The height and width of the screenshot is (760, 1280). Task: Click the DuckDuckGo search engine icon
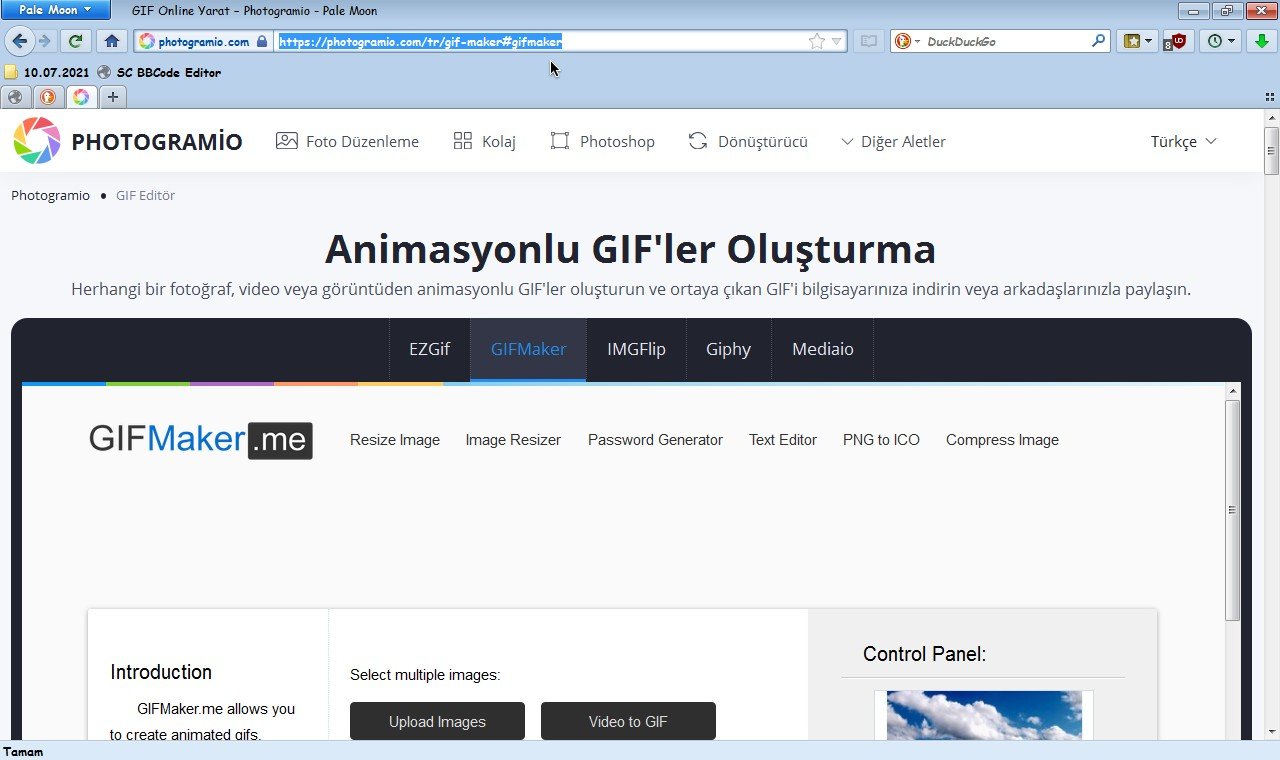point(903,41)
